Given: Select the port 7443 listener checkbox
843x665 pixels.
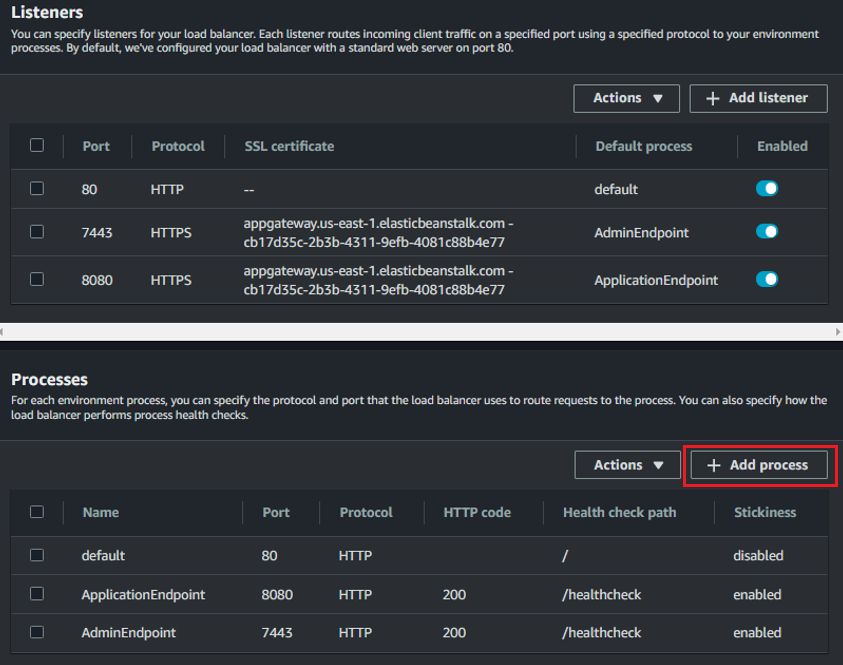Looking at the screenshot, I should (x=37, y=232).
